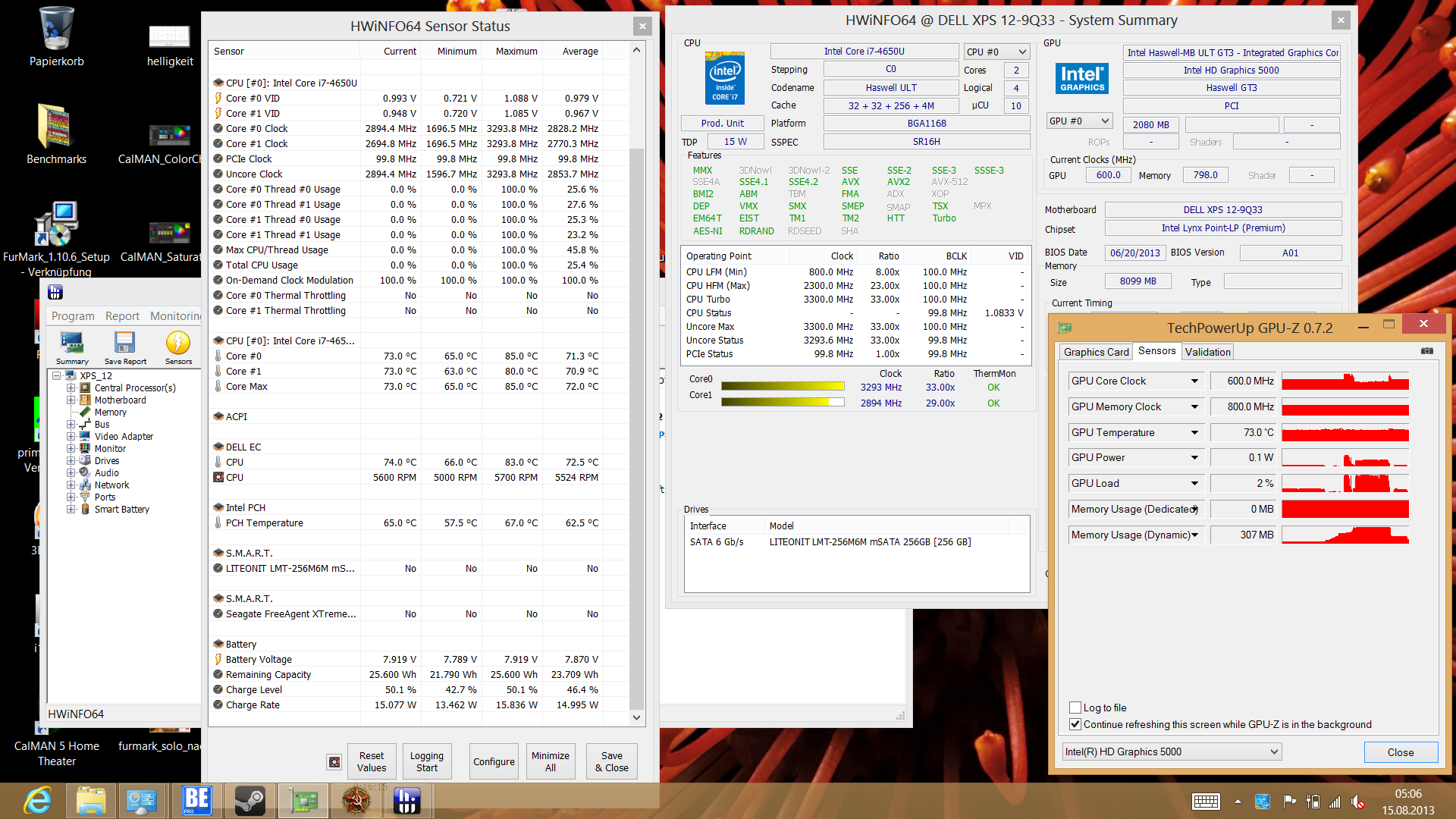This screenshot has height=819, width=1456.
Task: Switch to the Graphics Card tab
Action: 1096,352
